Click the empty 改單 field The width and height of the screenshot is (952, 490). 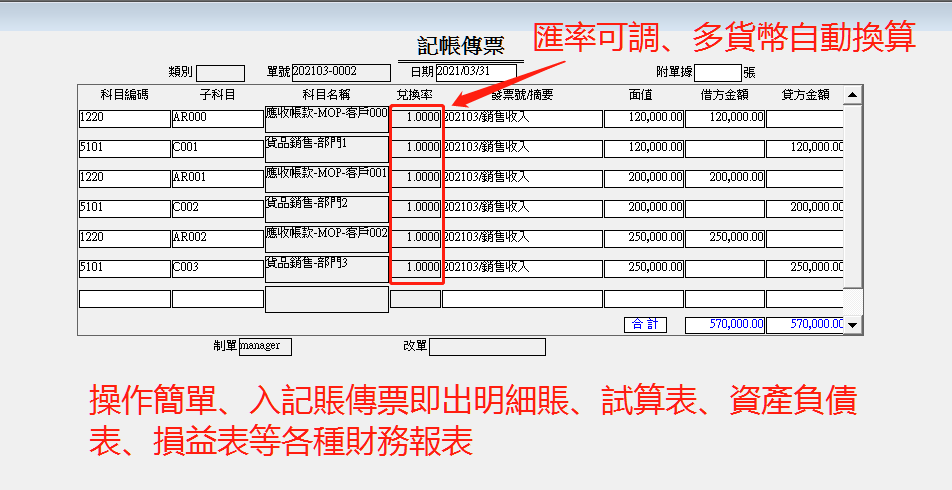click(x=487, y=347)
